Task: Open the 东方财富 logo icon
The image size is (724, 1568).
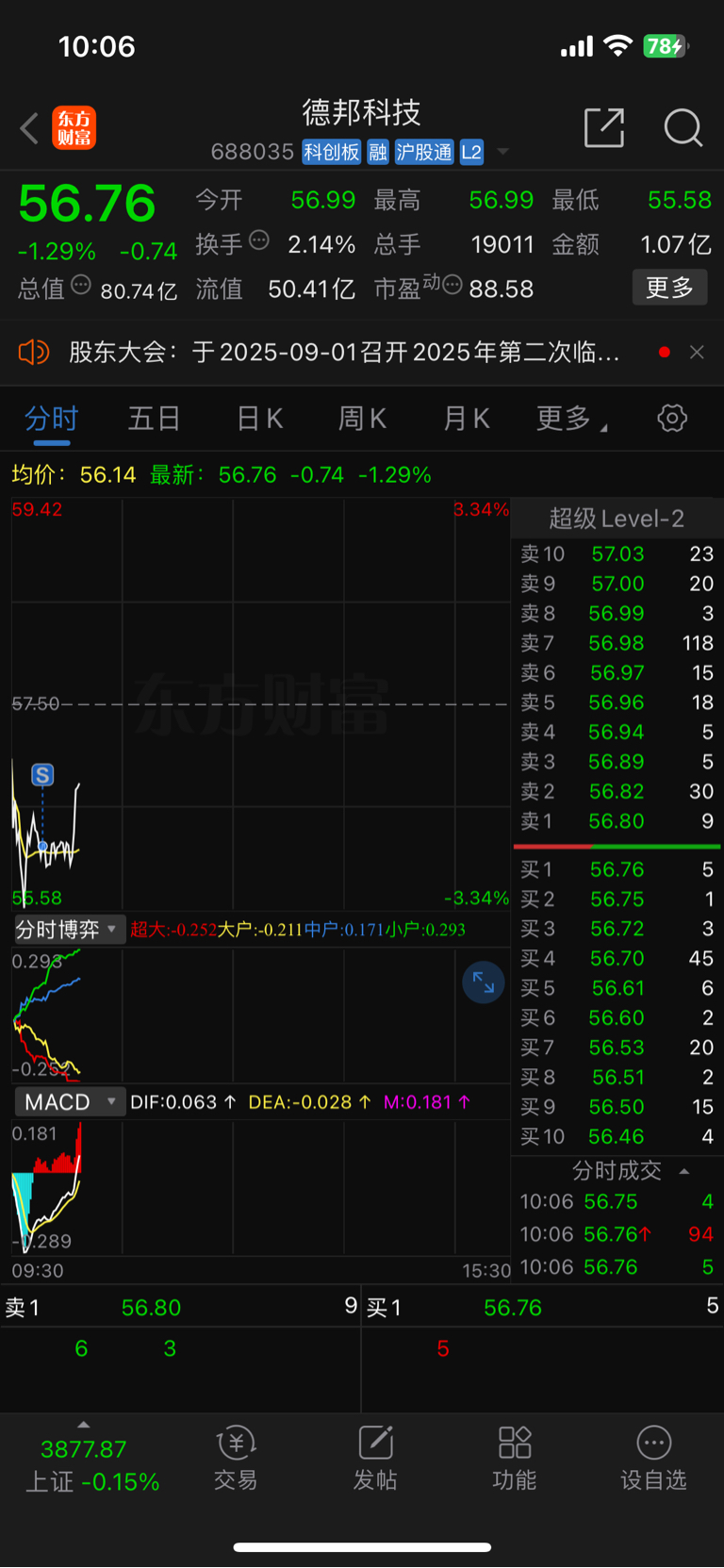Action: (x=74, y=128)
